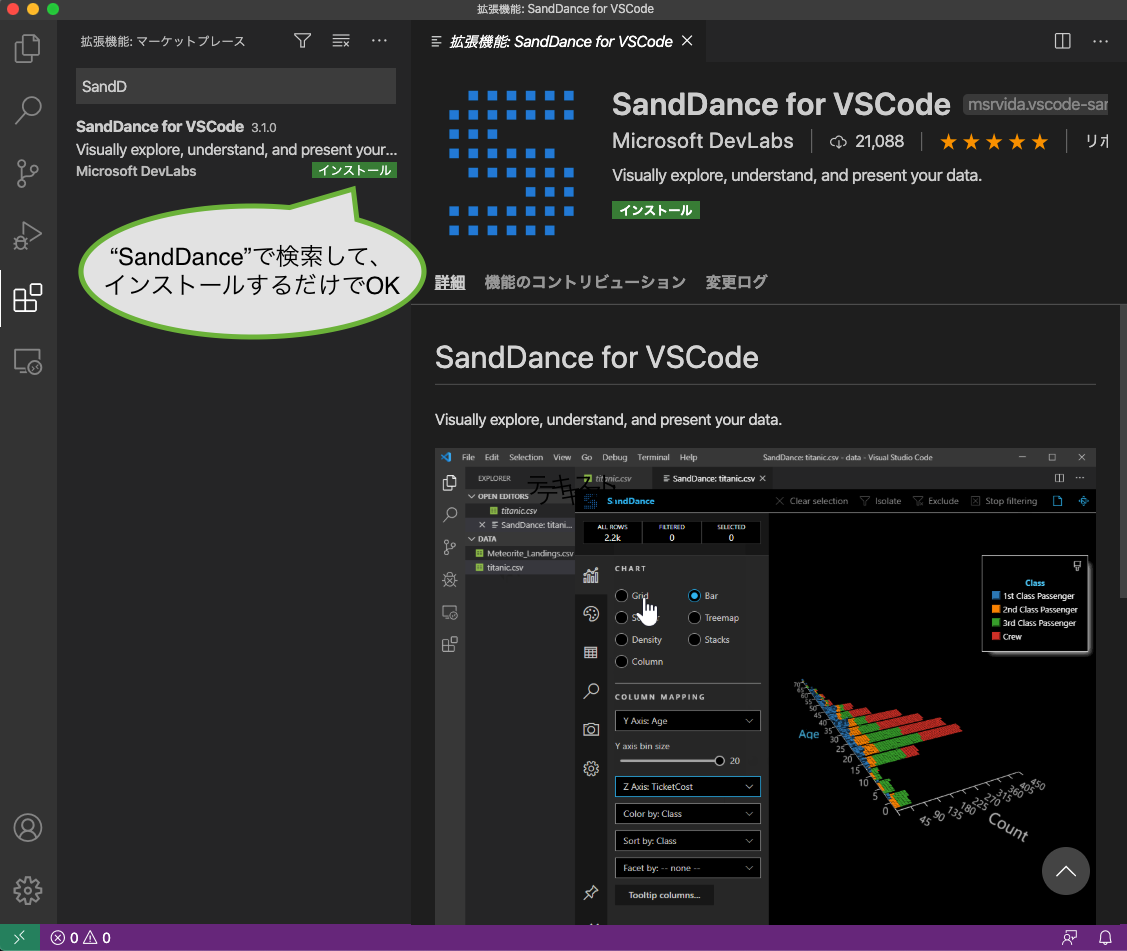Image resolution: width=1127 pixels, height=951 pixels.
Task: Split the editor to the right
Action: click(1062, 41)
